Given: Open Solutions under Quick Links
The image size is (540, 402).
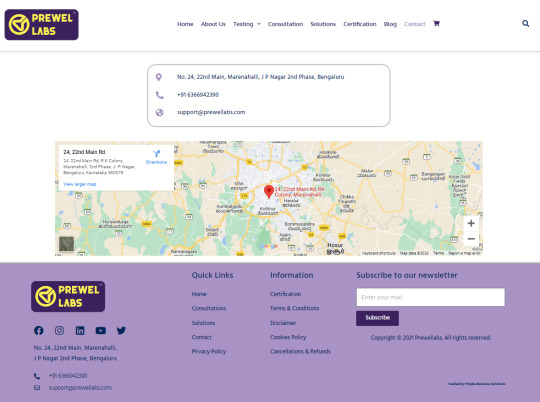Looking at the screenshot, I should 203,323.
